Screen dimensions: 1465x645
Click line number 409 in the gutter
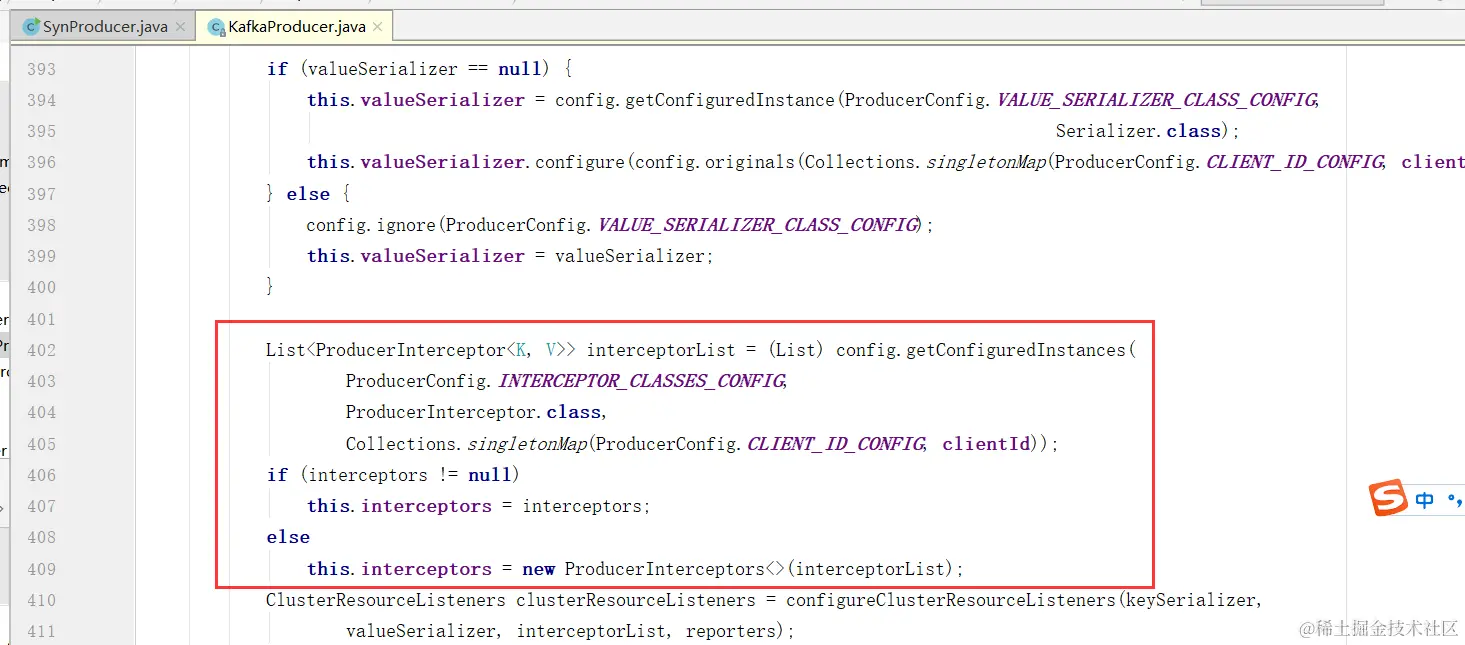click(41, 569)
